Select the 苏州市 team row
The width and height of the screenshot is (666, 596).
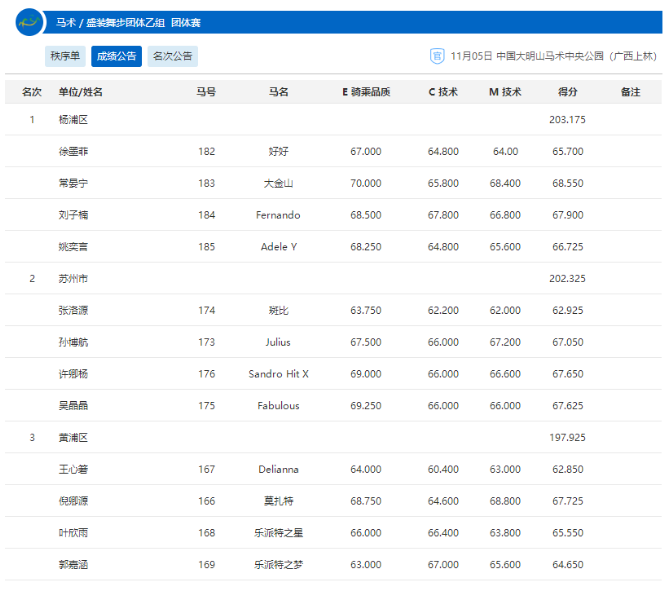(x=73, y=279)
